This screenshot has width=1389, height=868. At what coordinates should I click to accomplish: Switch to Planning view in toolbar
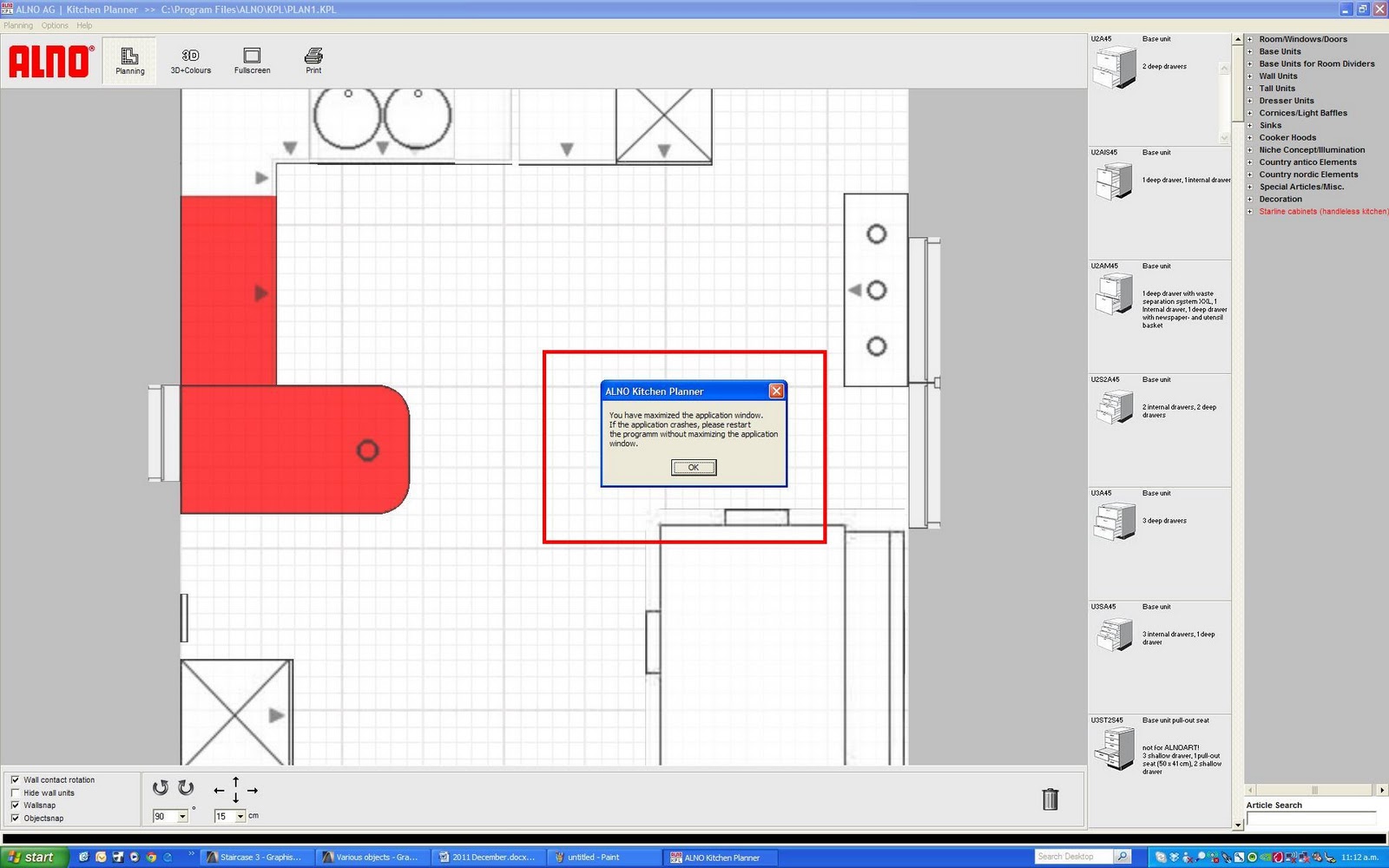tap(129, 61)
